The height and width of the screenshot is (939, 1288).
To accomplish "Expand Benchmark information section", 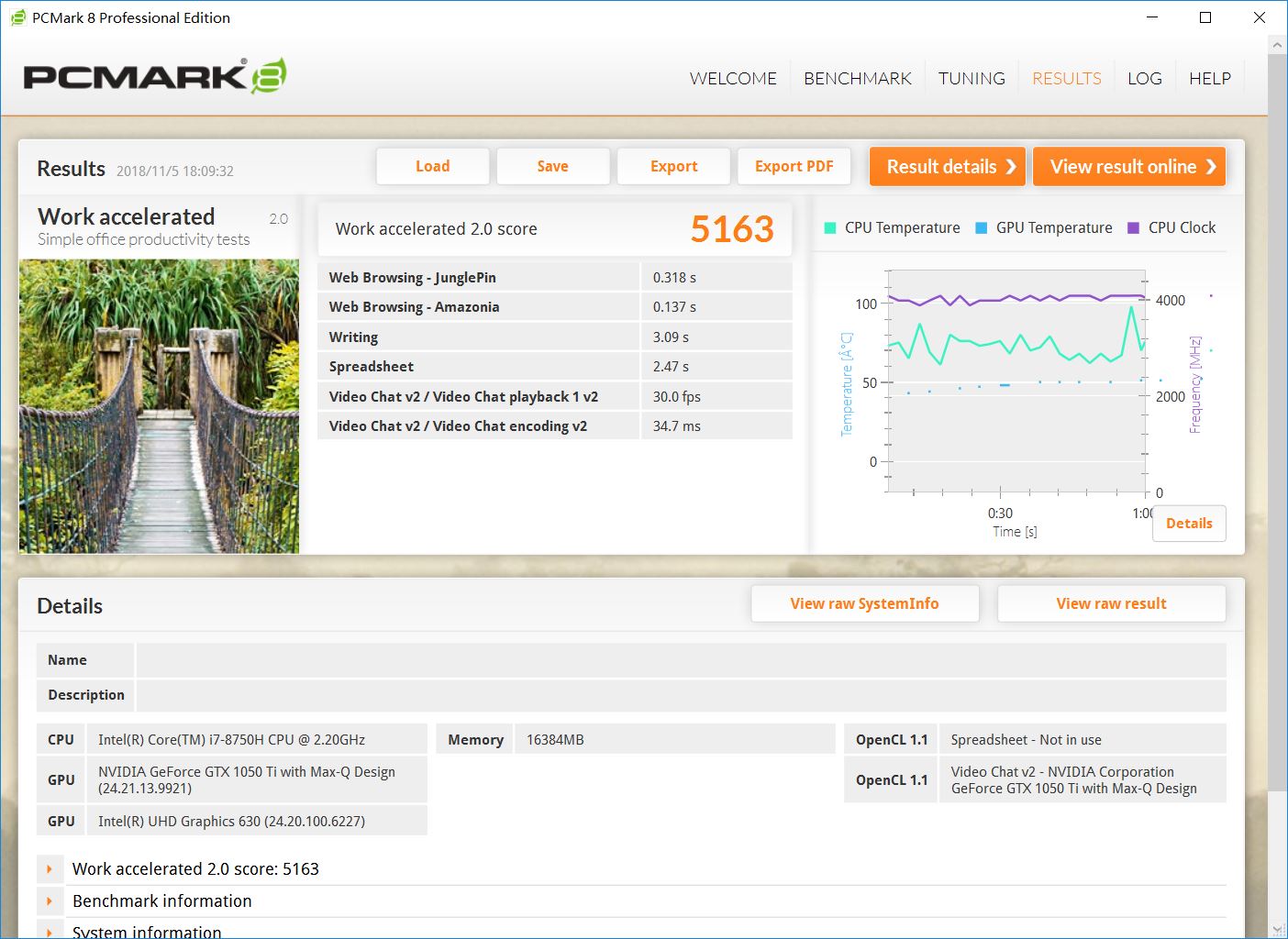I will pyautogui.click(x=50, y=901).
